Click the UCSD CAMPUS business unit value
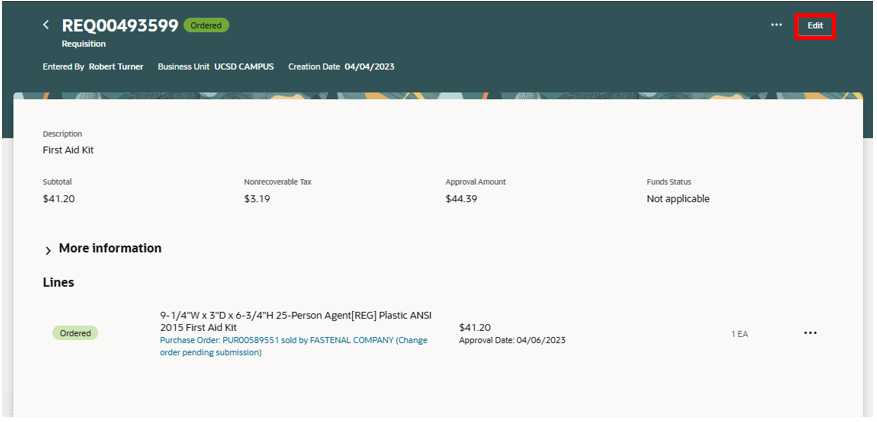The image size is (877, 422). (x=244, y=67)
